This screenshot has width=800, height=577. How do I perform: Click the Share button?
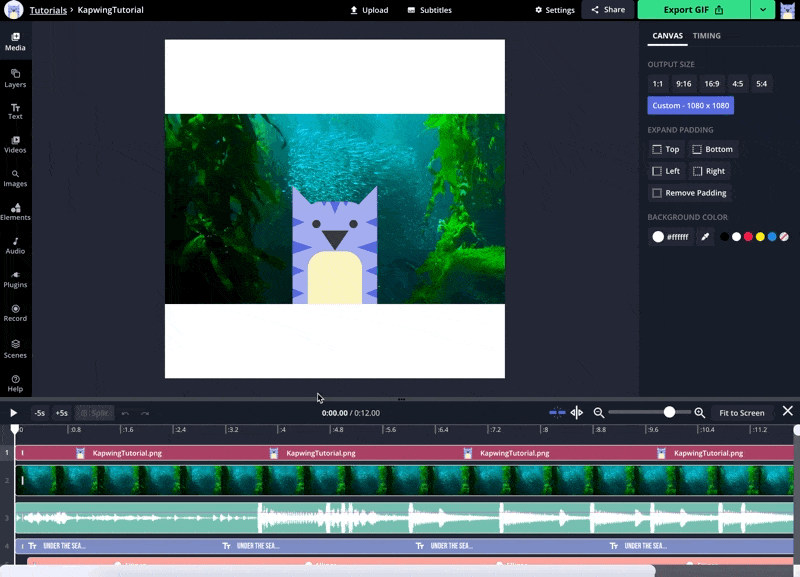(x=608, y=10)
